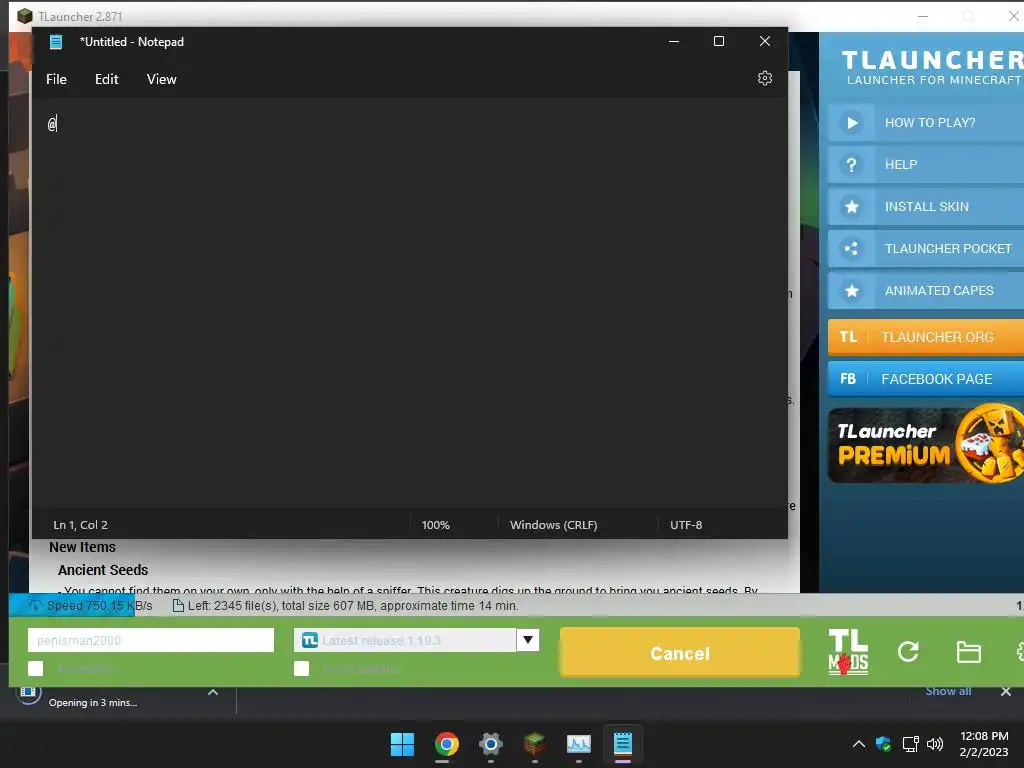Switch to Notepad taskbar icon
The image size is (1024, 768).
tap(623, 744)
